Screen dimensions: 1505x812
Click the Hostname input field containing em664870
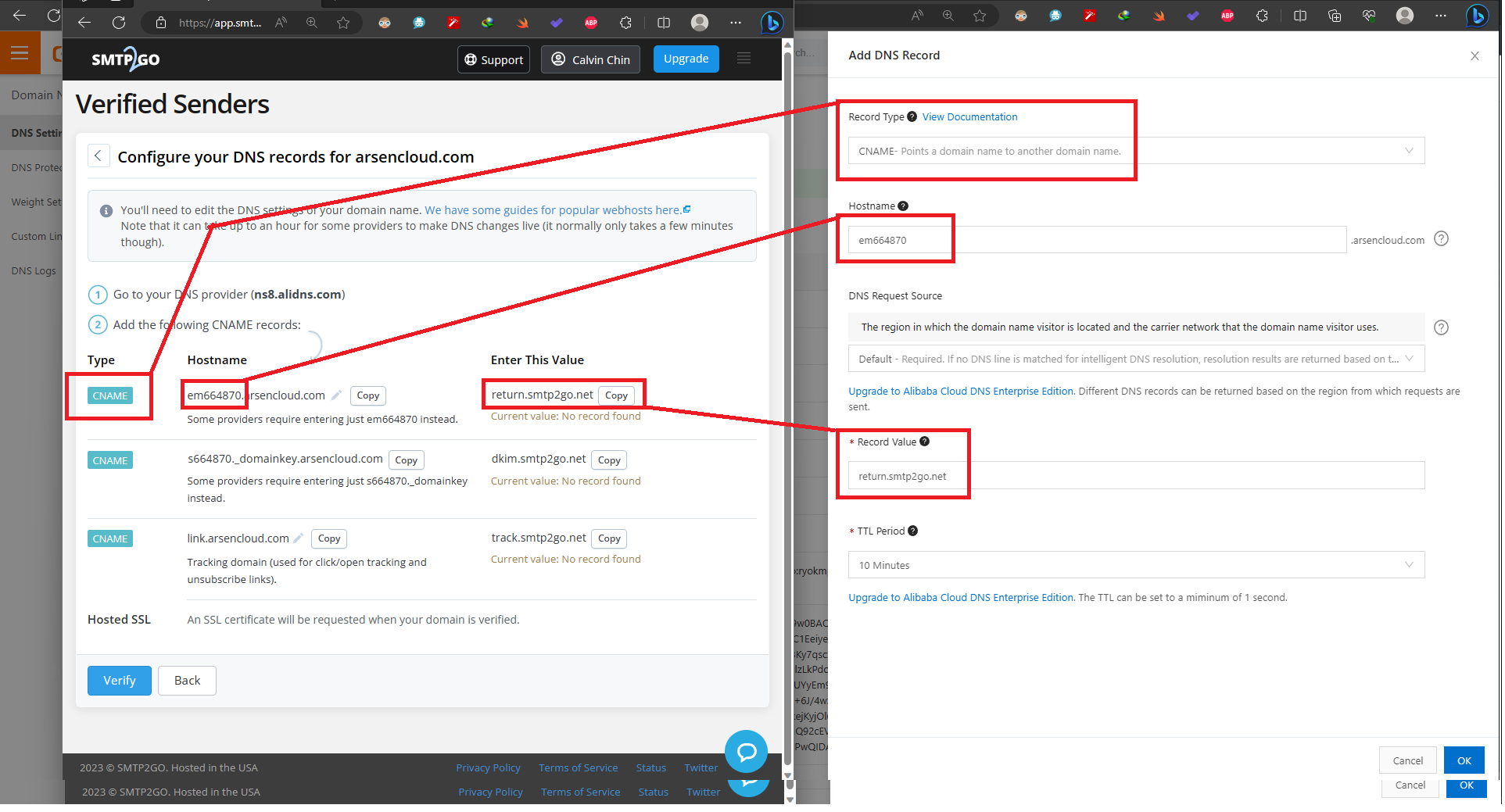tap(1097, 240)
